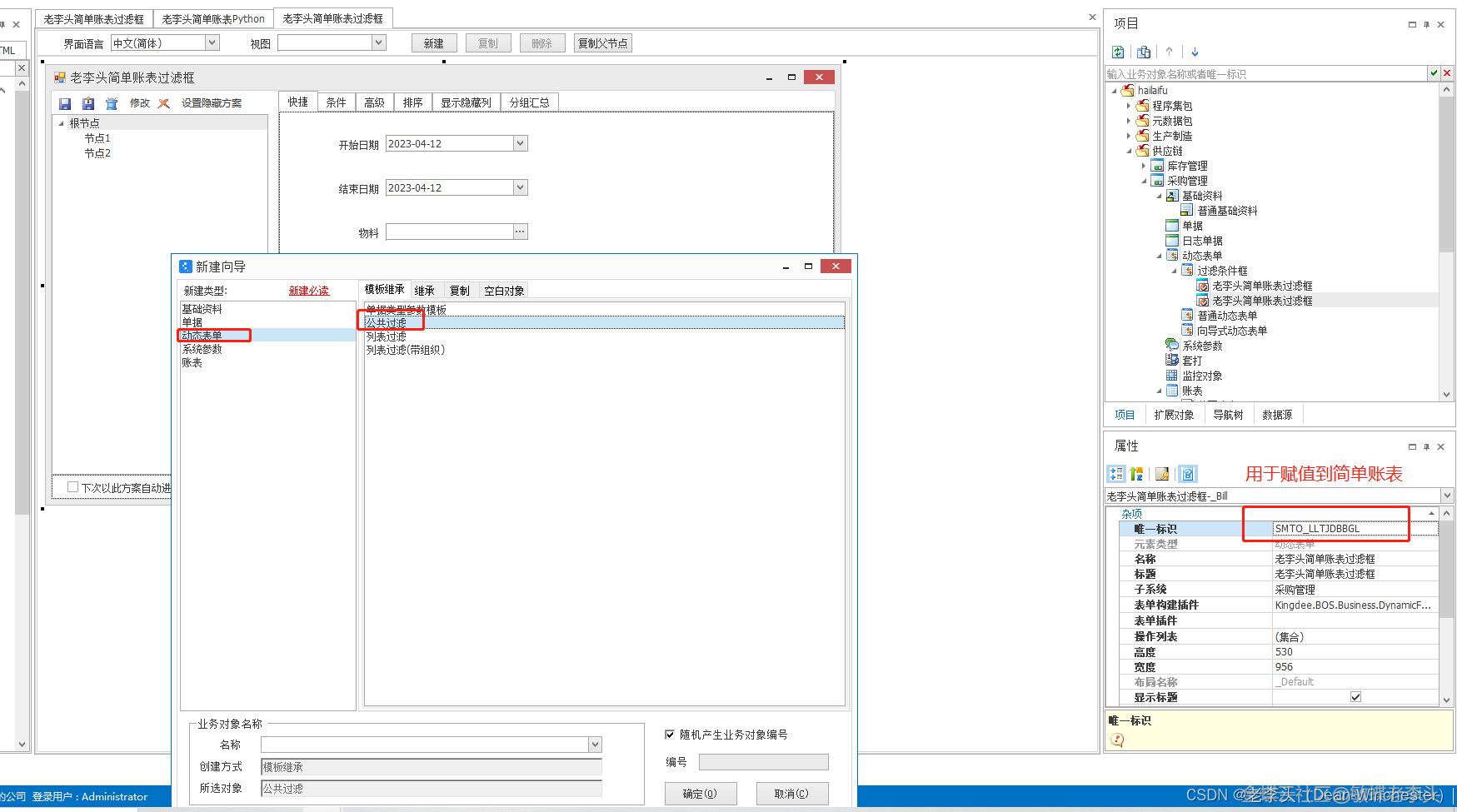The image size is (1457, 812).
Task: Click 确定(O) button in wizard
Action: click(701, 794)
